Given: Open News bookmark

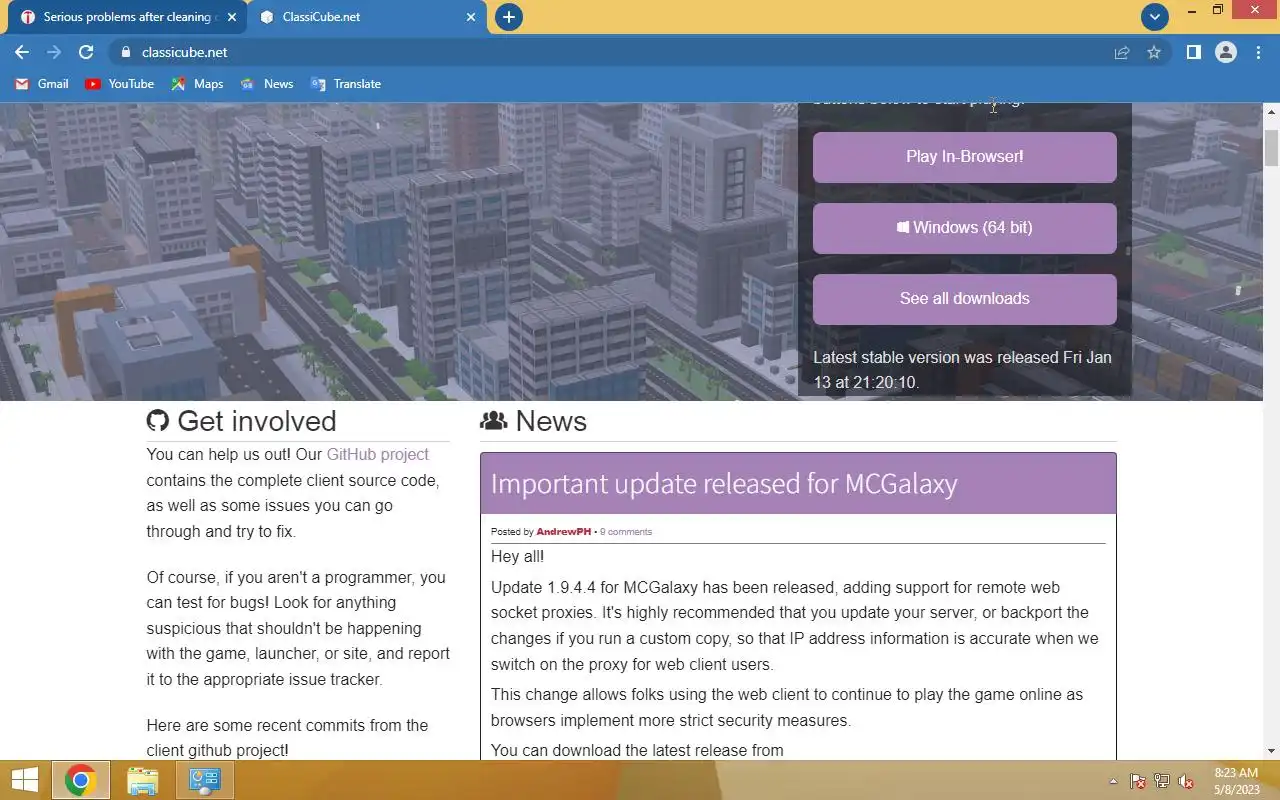Looking at the screenshot, I should pyautogui.click(x=267, y=84).
